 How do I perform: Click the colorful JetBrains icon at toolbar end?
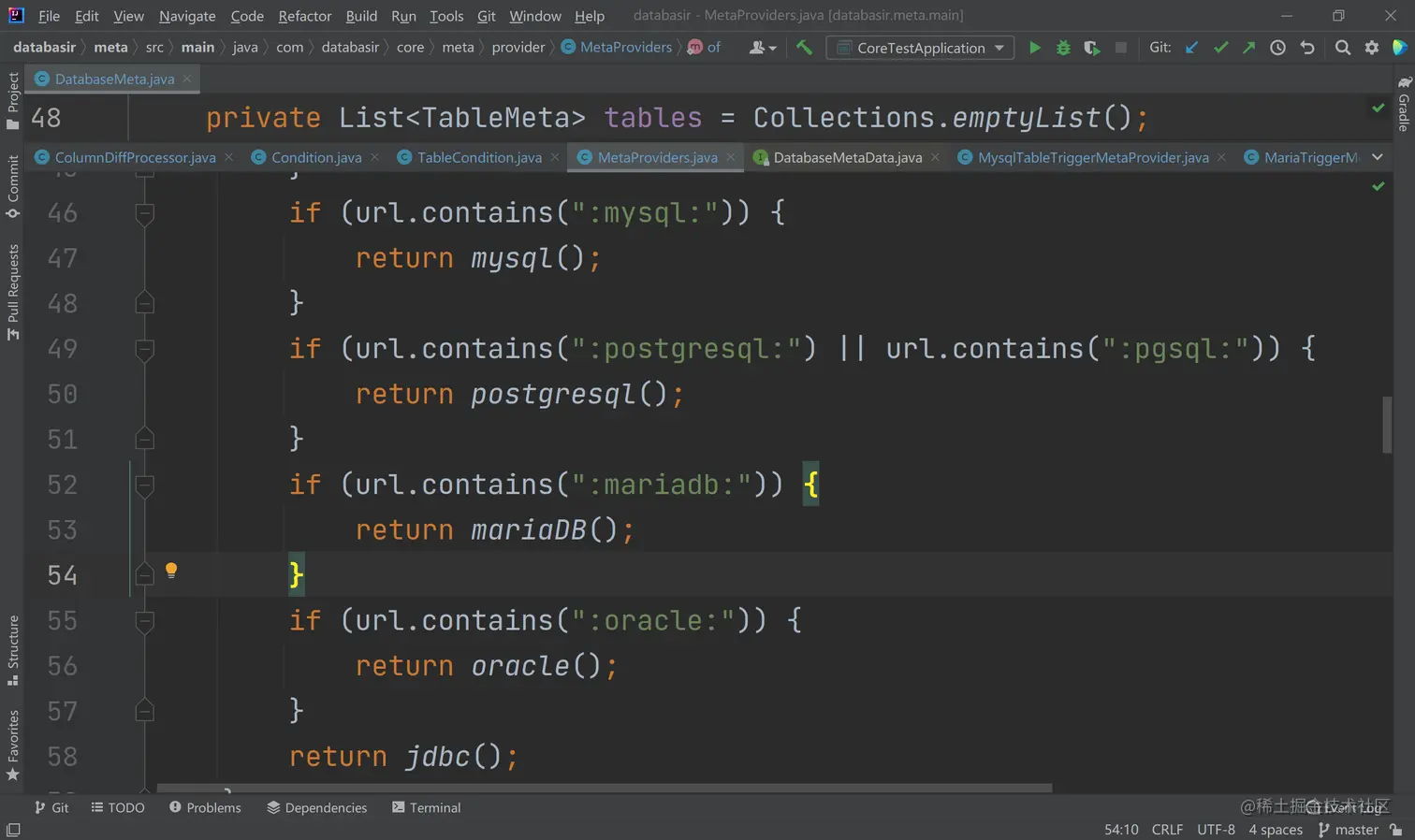point(1400,48)
